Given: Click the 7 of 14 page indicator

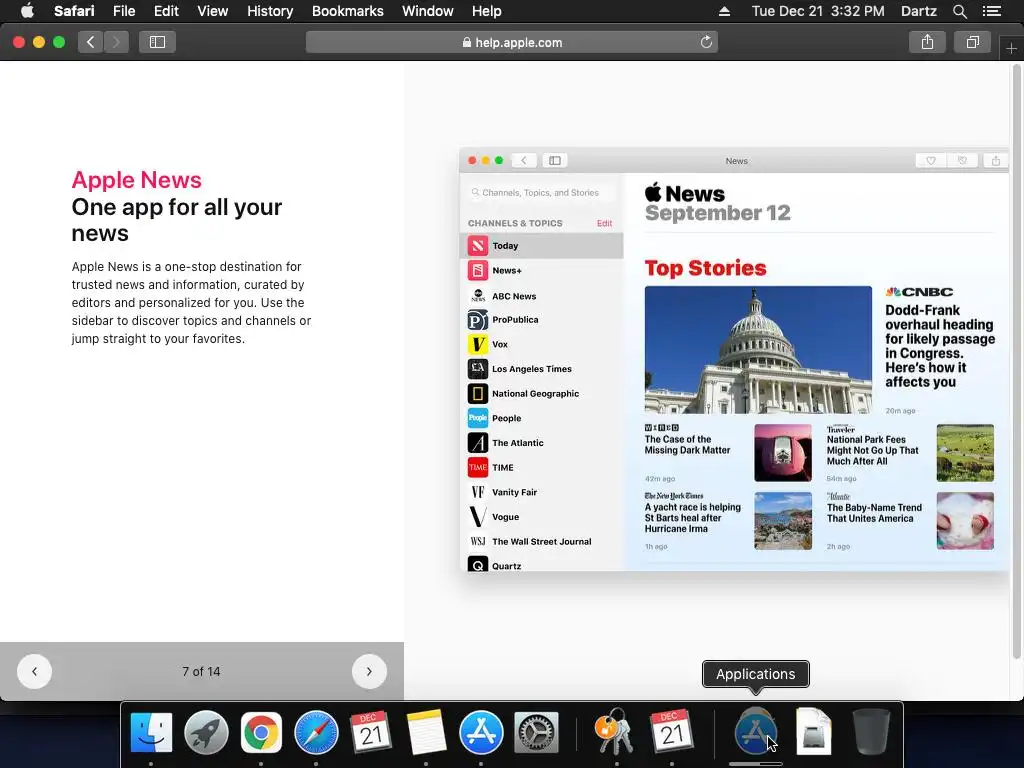Looking at the screenshot, I should point(201,671).
